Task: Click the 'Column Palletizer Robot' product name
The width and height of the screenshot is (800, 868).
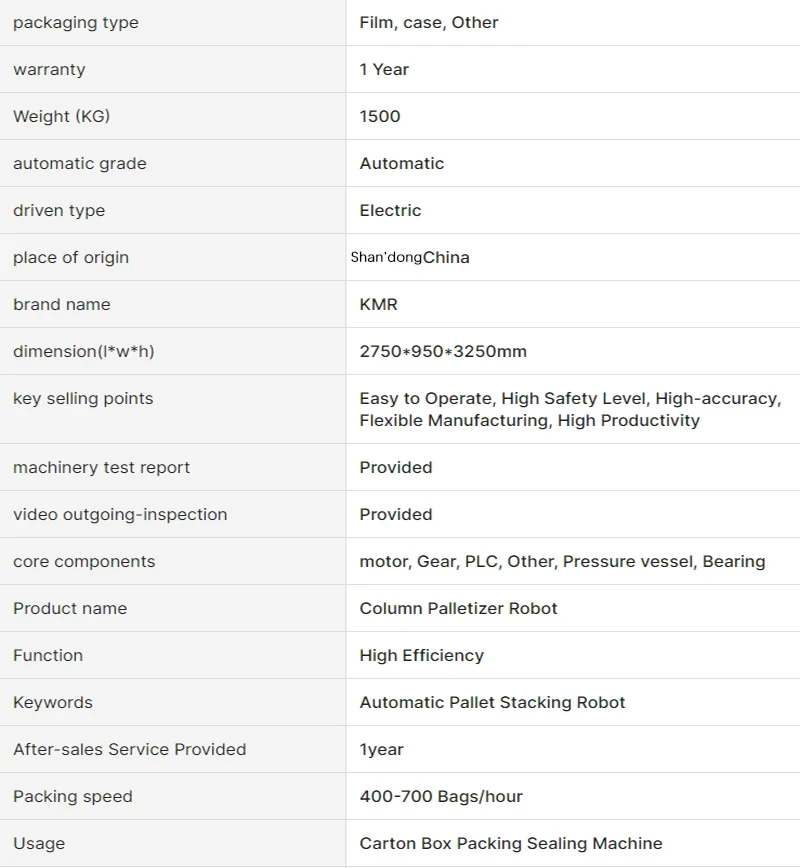Action: [x=458, y=608]
